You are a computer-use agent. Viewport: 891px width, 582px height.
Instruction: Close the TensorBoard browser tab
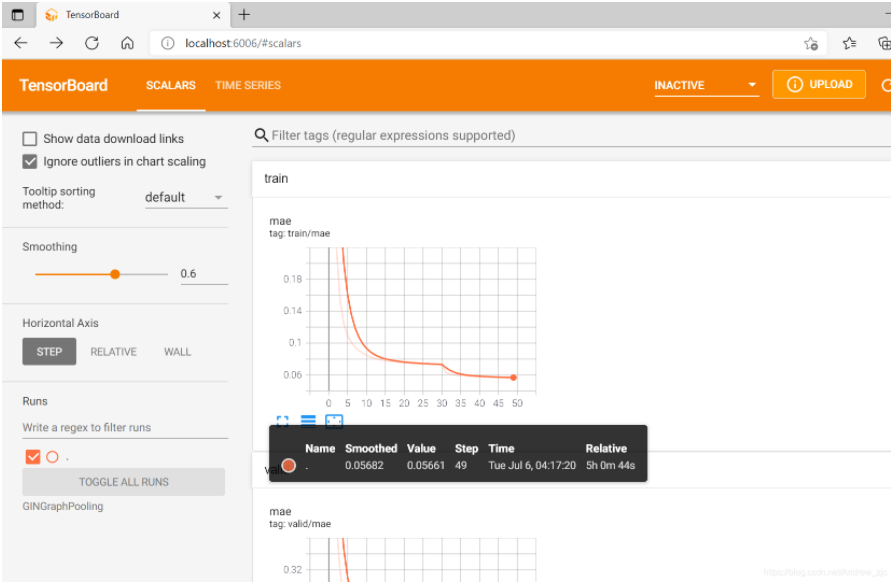[x=216, y=15]
